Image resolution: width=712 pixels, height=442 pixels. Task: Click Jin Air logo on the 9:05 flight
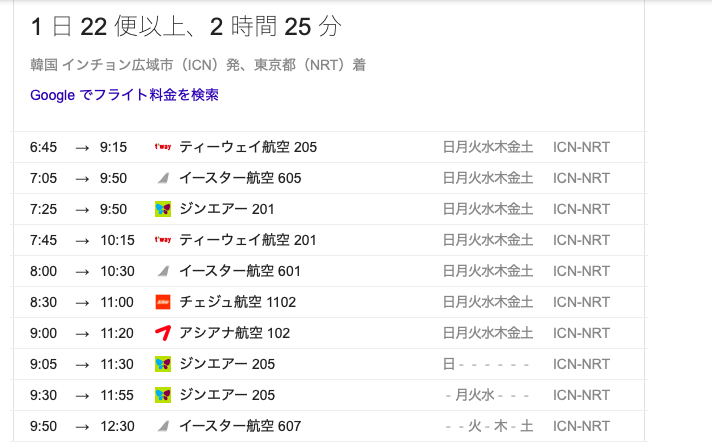coord(163,364)
